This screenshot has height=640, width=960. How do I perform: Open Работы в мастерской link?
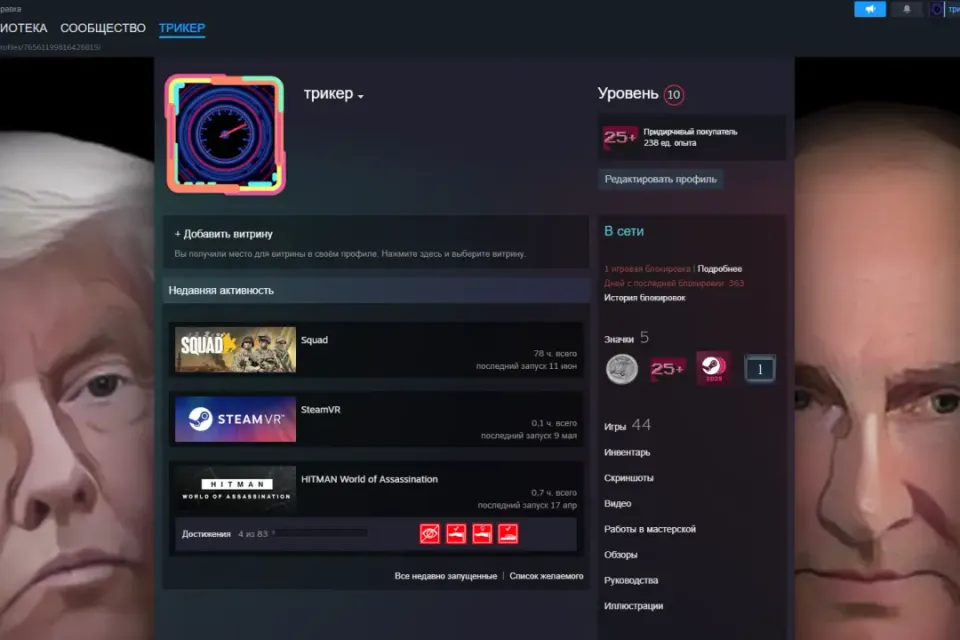[x=650, y=529]
